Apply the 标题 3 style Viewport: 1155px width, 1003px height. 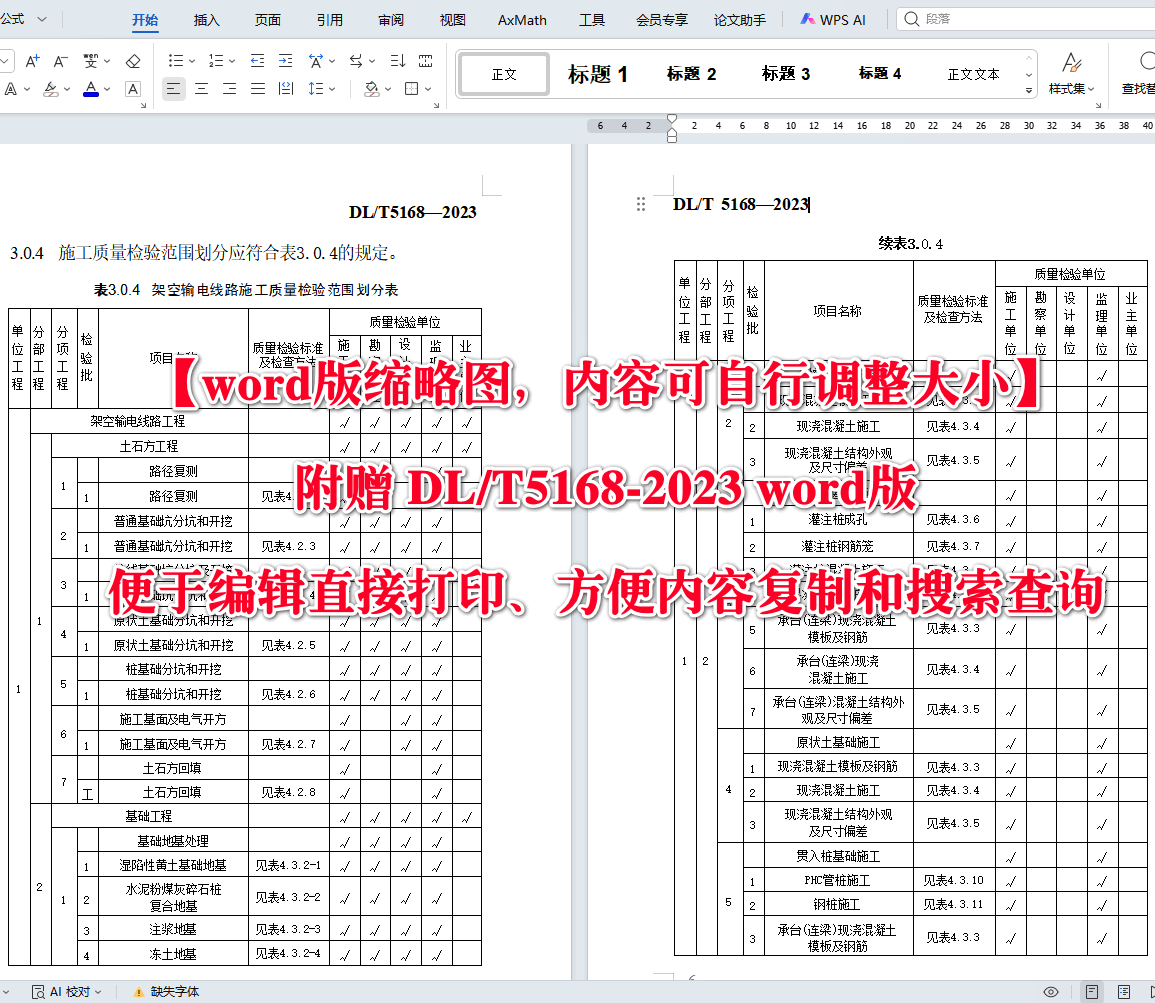pyautogui.click(x=785, y=74)
